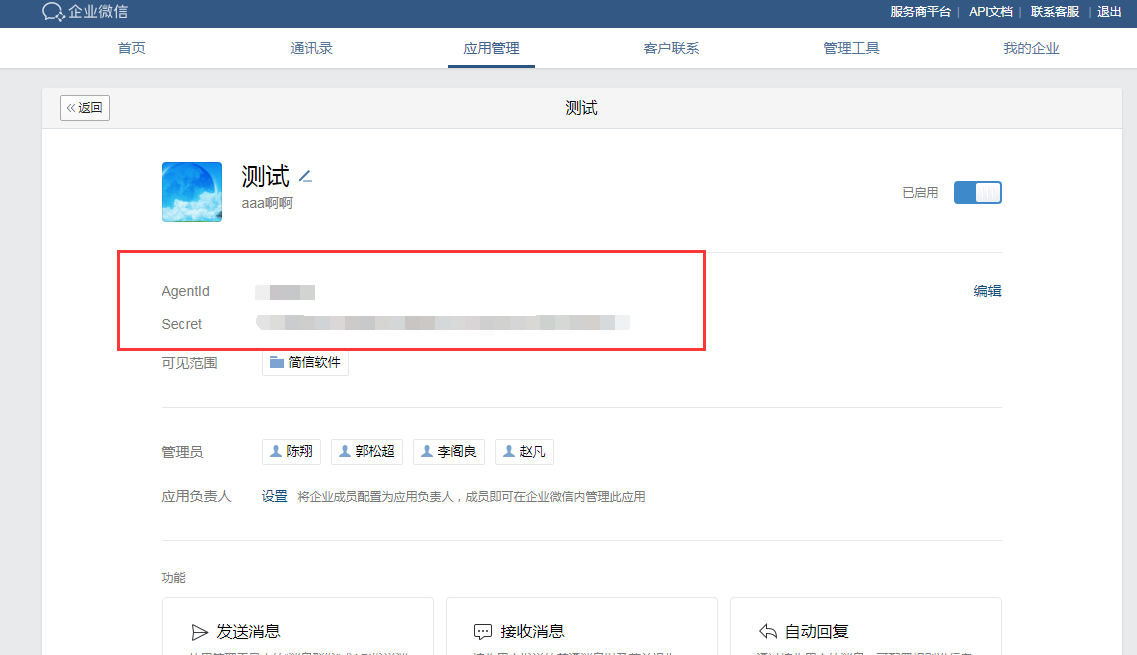Click the blurred Secret value
This screenshot has height=655, width=1137.
click(442, 322)
